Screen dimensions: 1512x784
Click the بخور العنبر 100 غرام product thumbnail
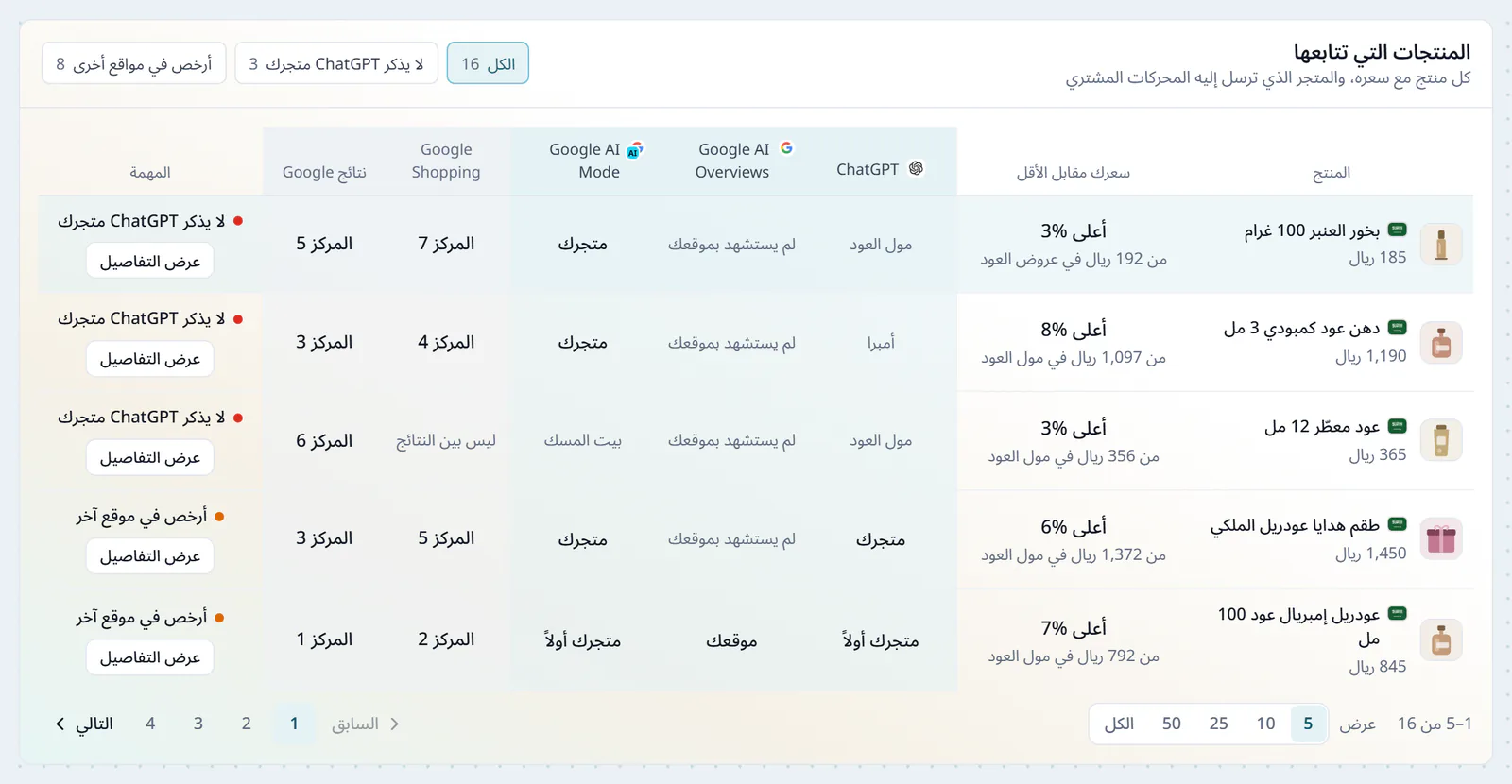click(x=1441, y=245)
